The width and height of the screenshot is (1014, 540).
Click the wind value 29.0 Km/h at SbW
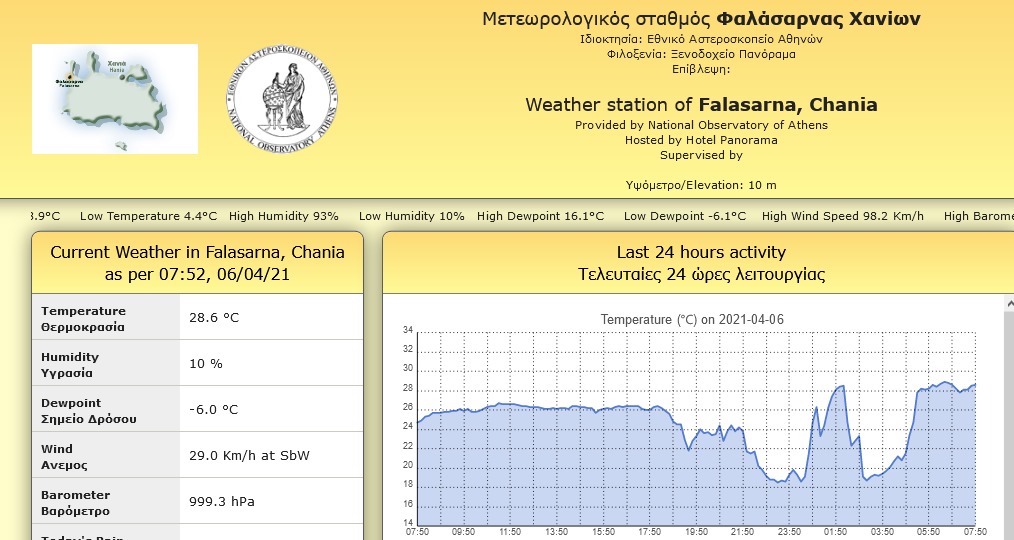[249, 455]
